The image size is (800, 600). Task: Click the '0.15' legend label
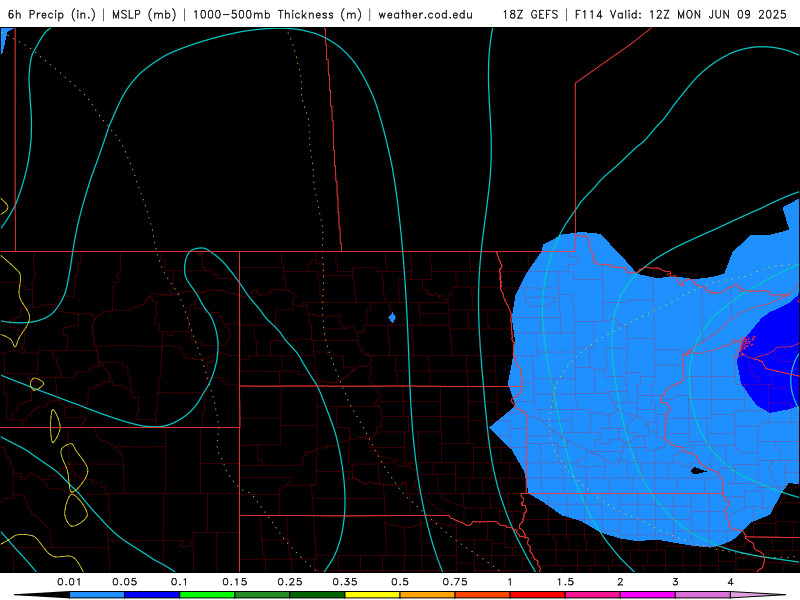[x=235, y=582]
